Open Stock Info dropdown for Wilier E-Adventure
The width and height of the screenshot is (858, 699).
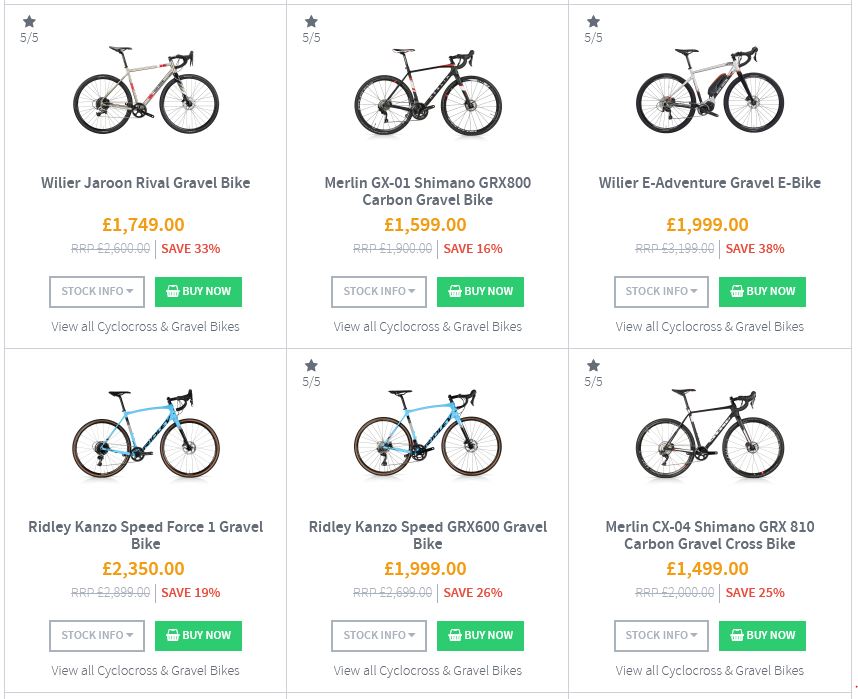(x=661, y=291)
